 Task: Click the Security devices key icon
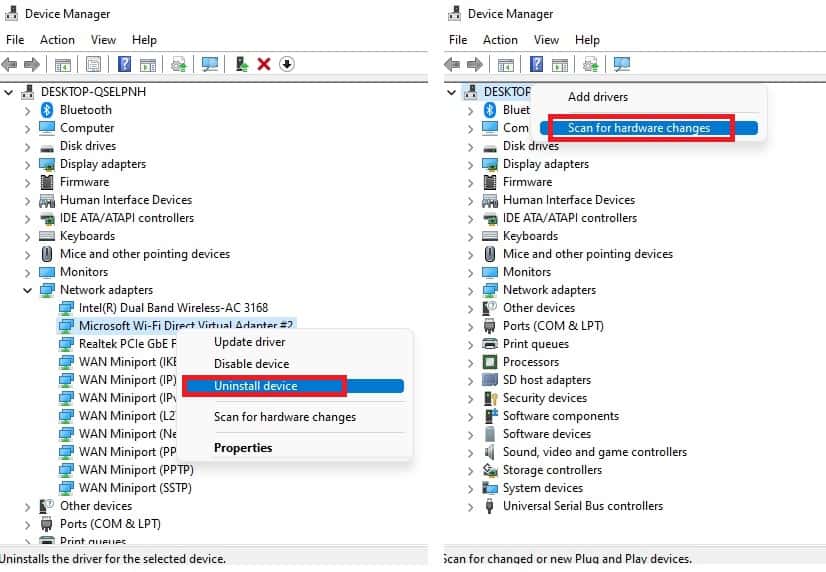(490, 398)
